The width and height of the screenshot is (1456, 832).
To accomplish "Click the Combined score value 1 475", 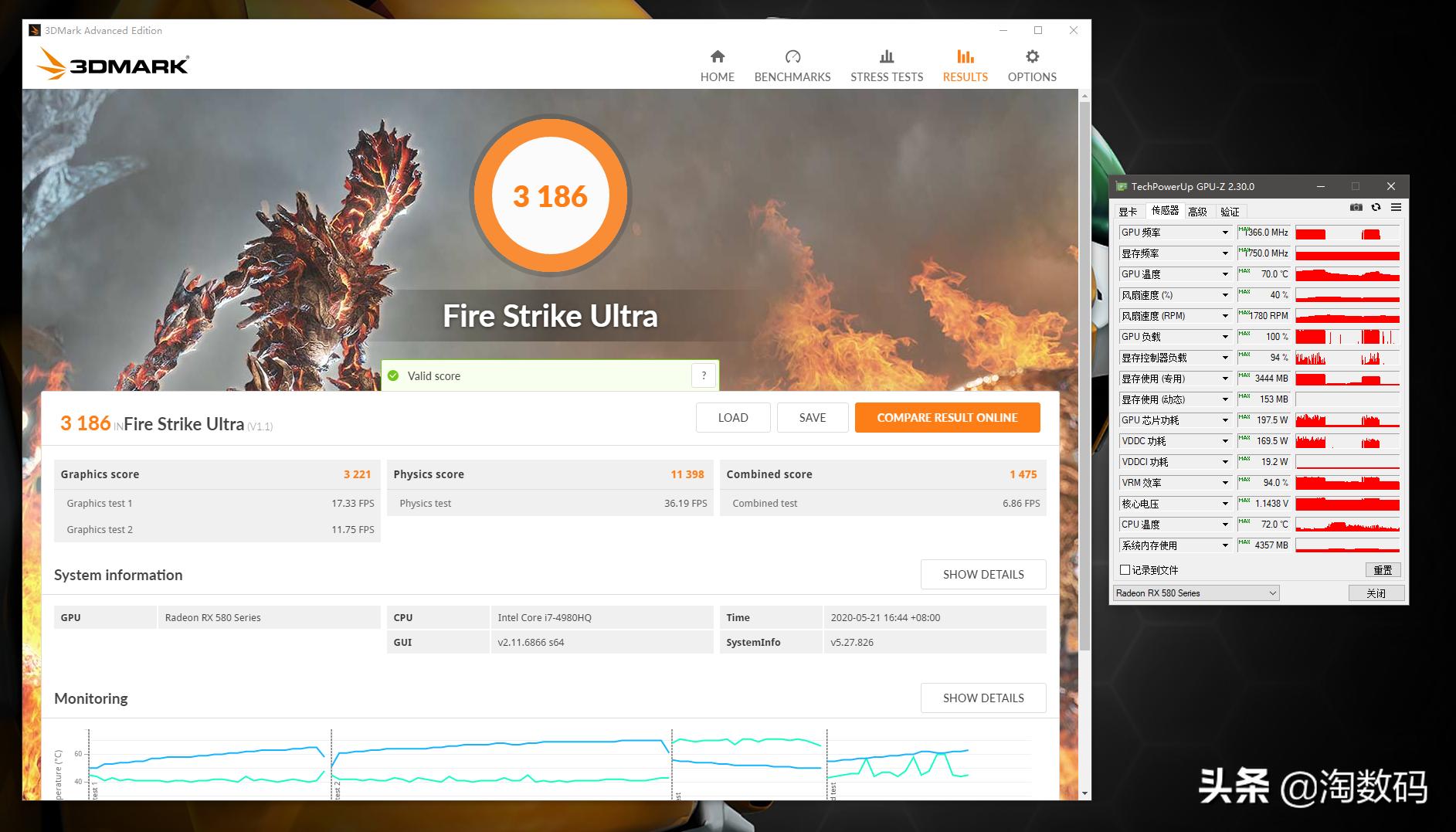I will click(1023, 474).
